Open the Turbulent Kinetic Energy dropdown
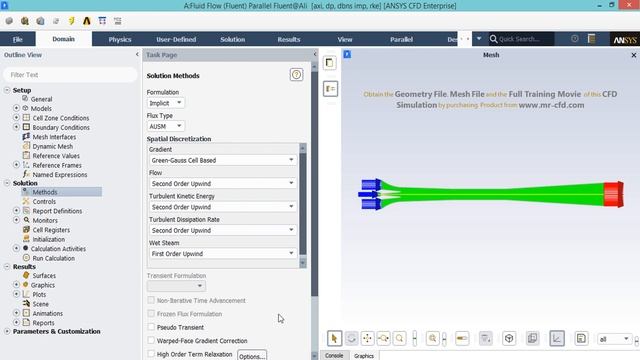The image size is (640, 360). click(x=223, y=207)
